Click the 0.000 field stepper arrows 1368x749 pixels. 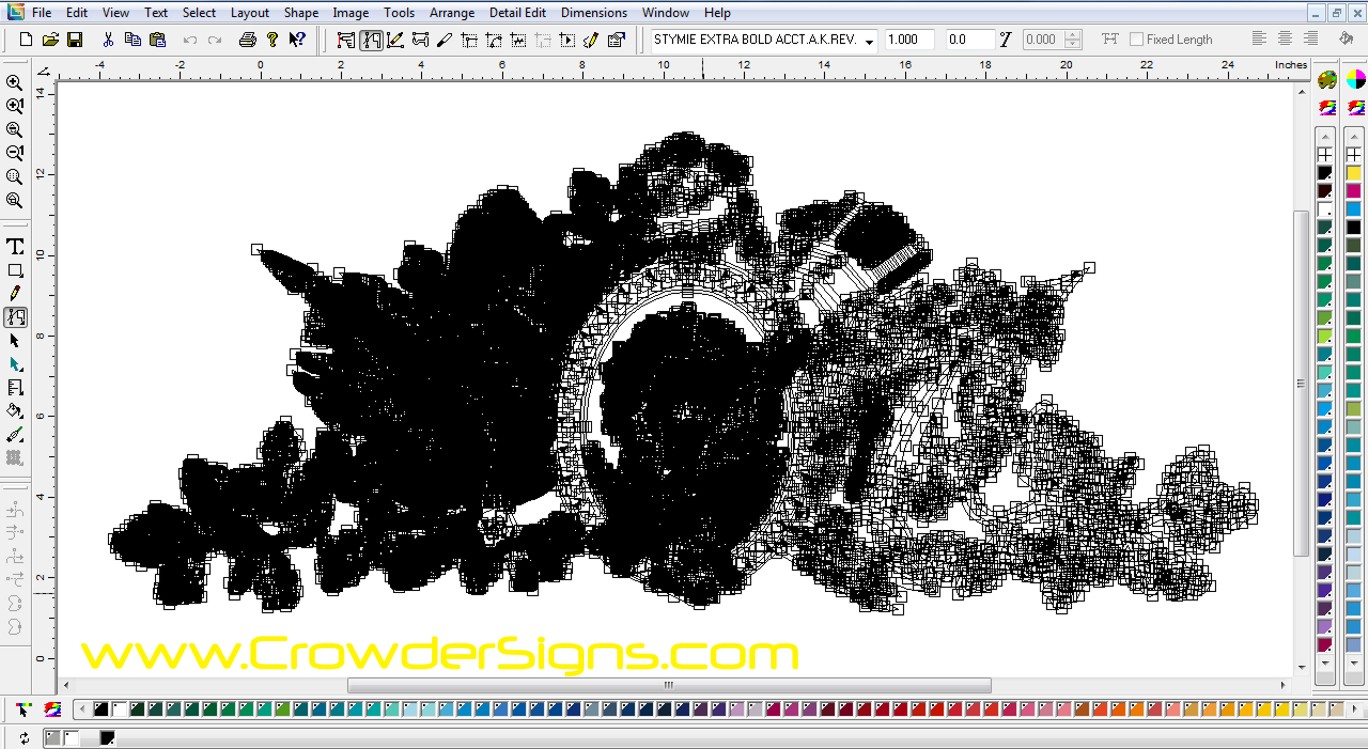[1073, 40]
